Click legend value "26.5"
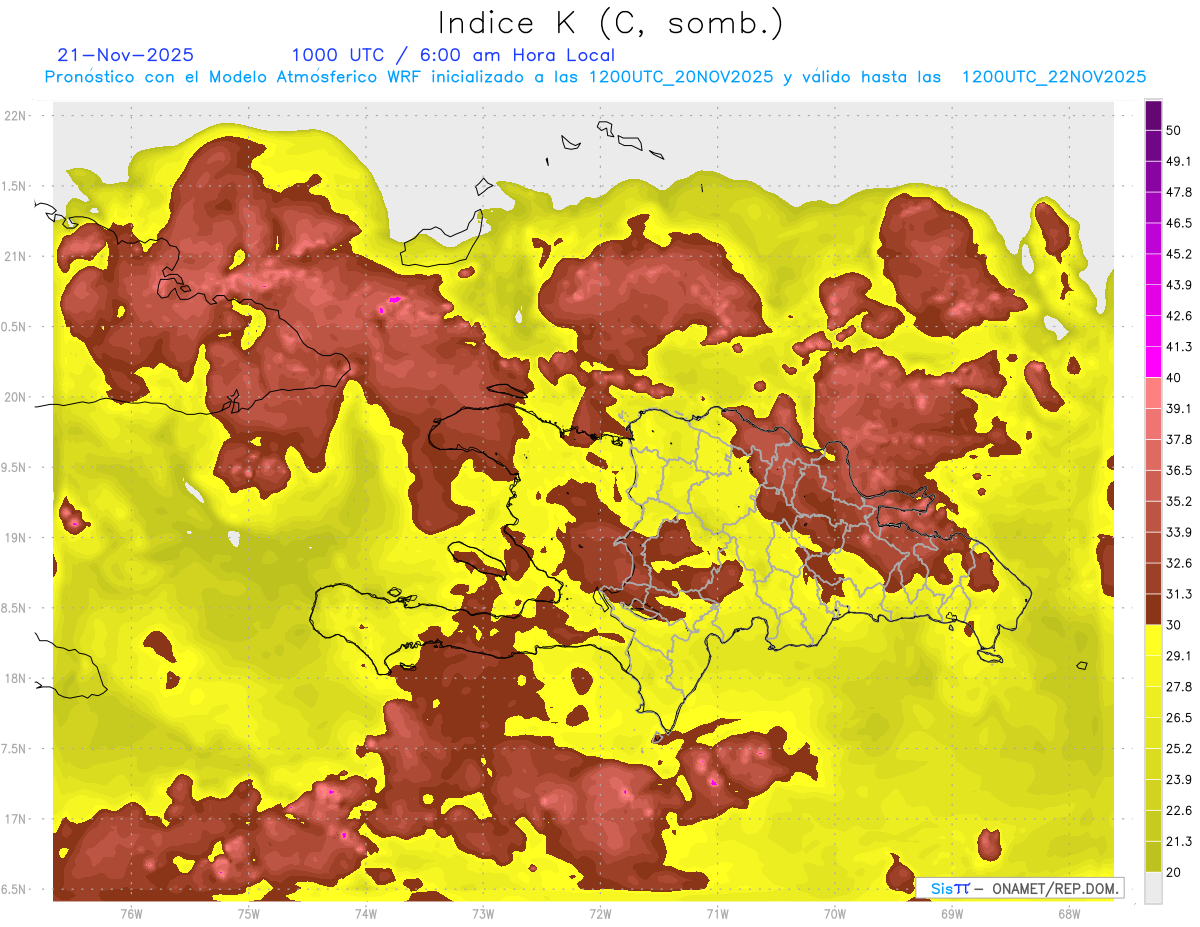The height and width of the screenshot is (927, 1200). click(x=1179, y=717)
